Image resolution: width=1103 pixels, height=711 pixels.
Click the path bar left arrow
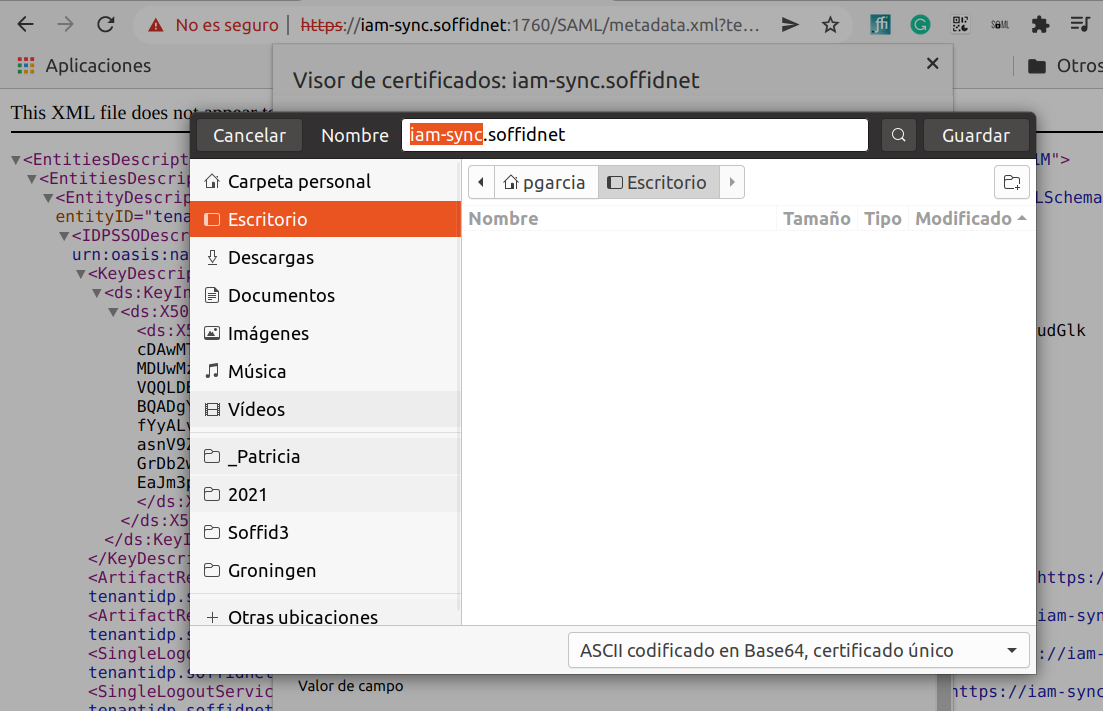pos(481,182)
